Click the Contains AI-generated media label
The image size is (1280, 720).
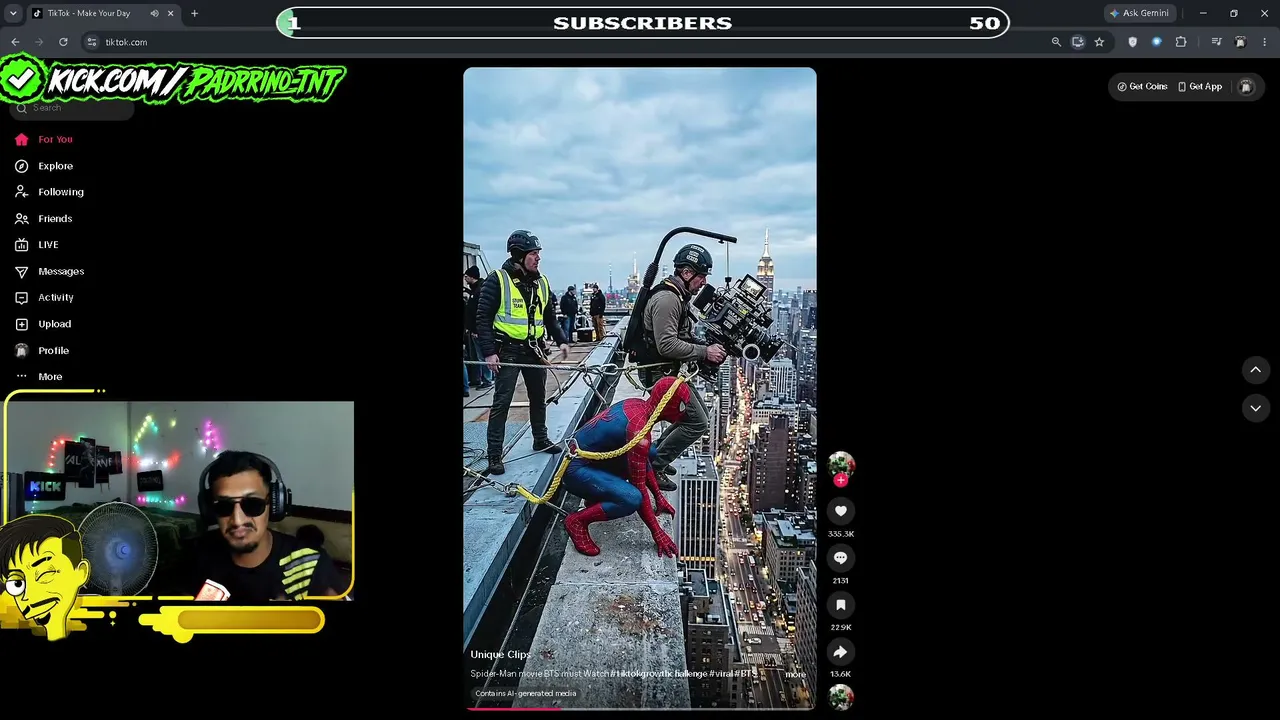click(x=526, y=694)
